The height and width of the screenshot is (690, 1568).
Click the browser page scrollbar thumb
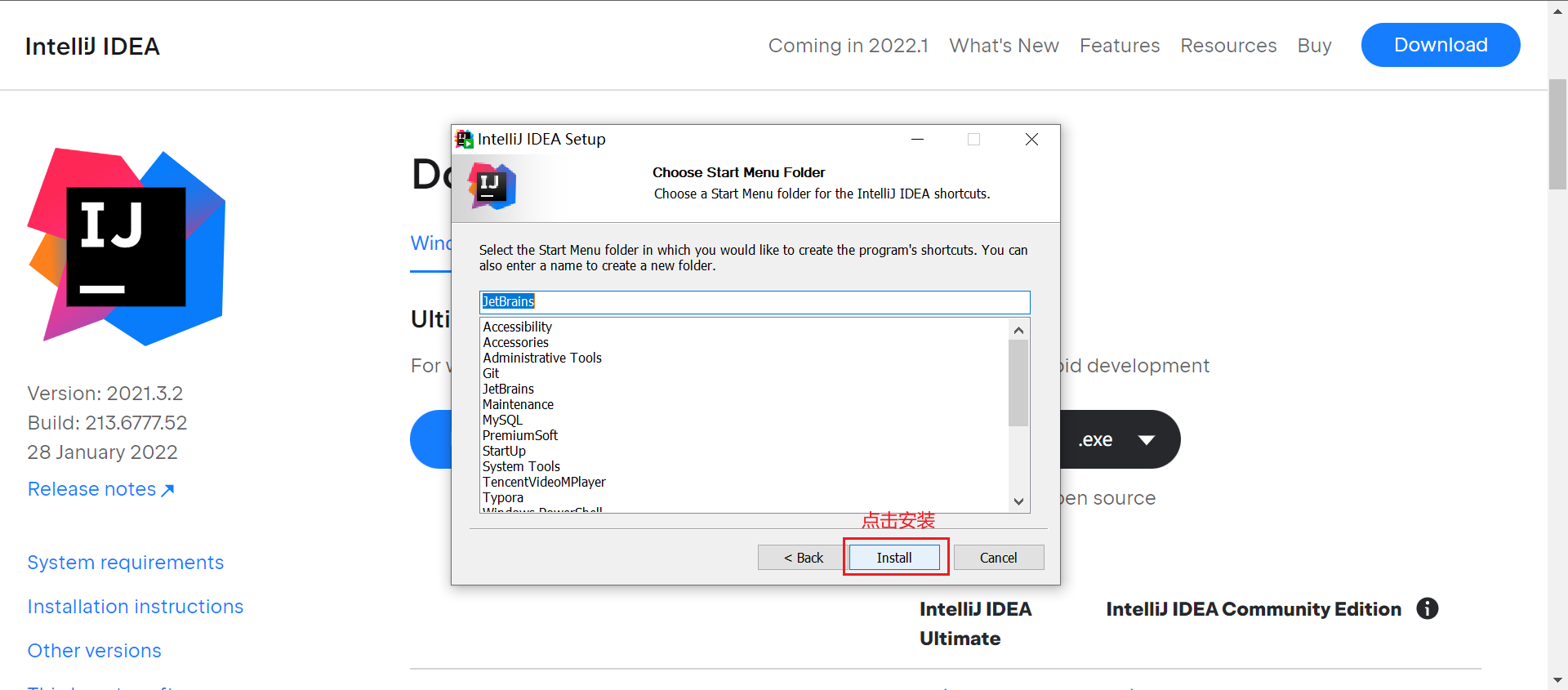[x=1557, y=135]
